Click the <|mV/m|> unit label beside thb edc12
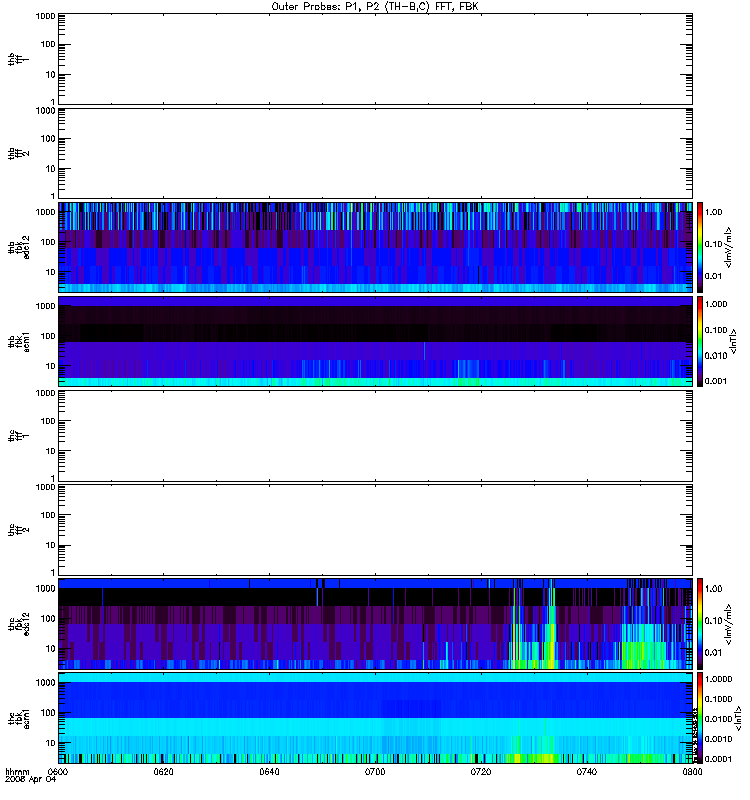This screenshot has width=750, height=800. pyautogui.click(x=729, y=247)
